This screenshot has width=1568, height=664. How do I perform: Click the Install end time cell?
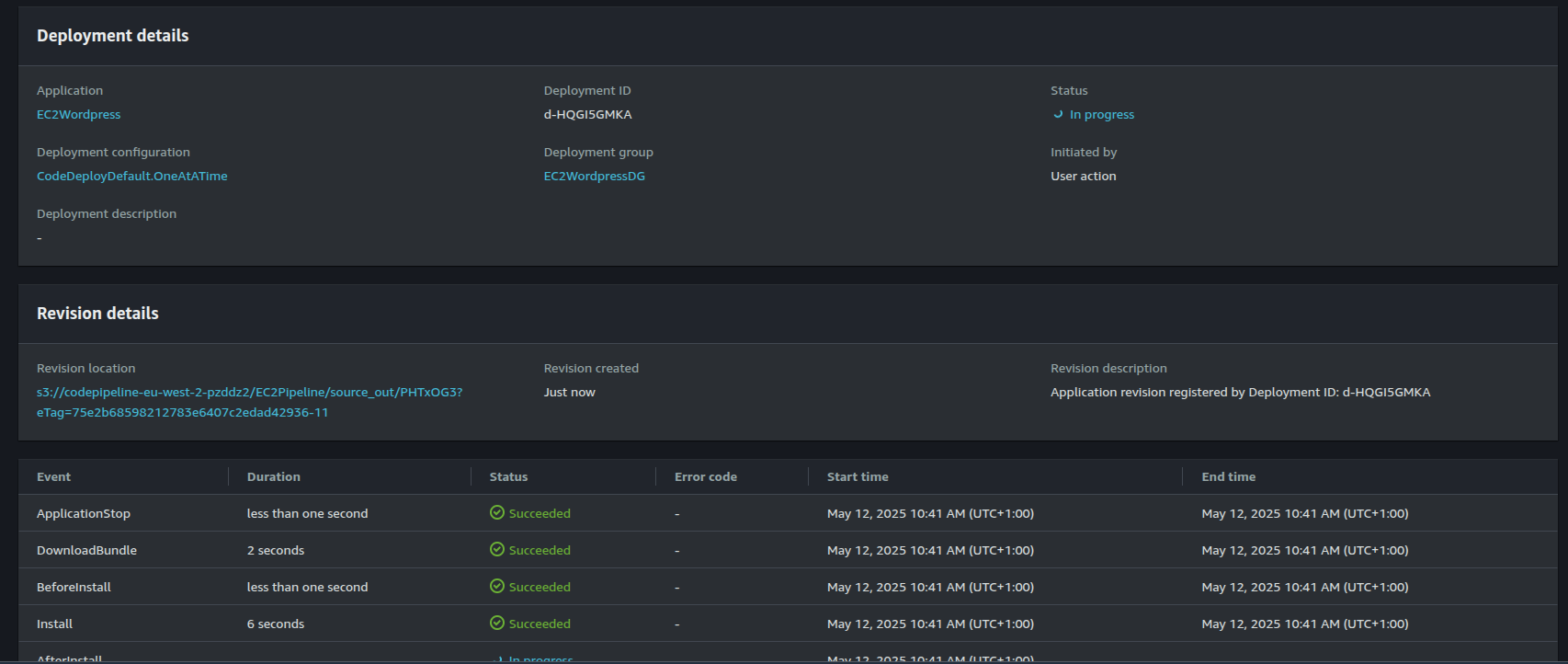pos(1304,624)
